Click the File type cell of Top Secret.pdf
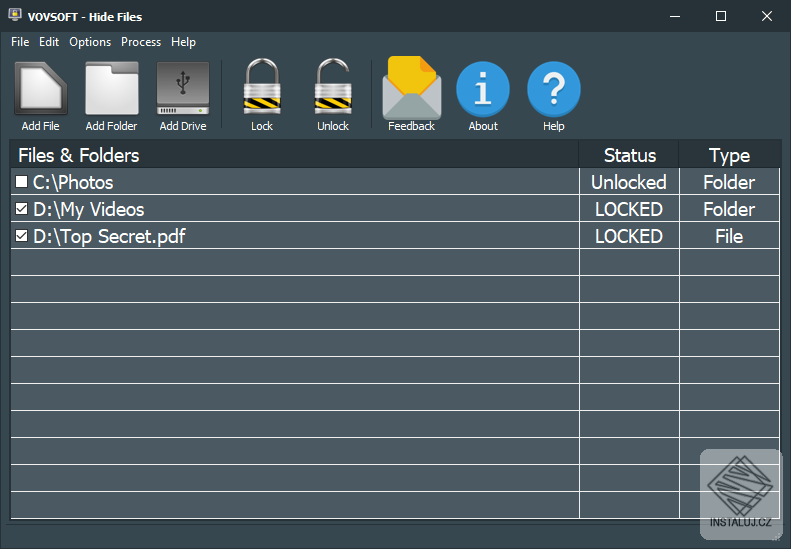This screenshot has height=549, width=791. tap(729, 236)
